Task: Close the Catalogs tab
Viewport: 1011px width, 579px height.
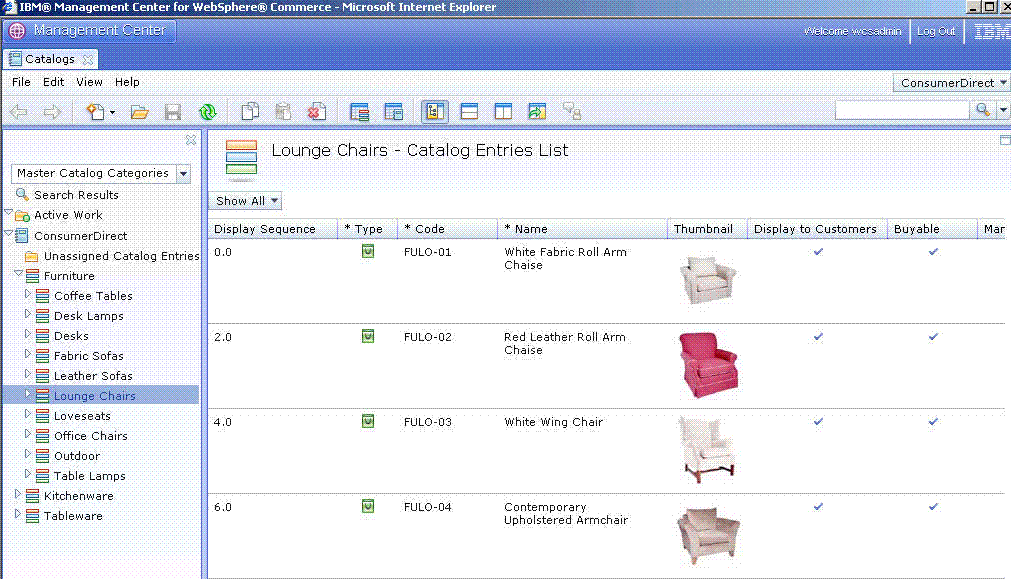Action: click(88, 59)
